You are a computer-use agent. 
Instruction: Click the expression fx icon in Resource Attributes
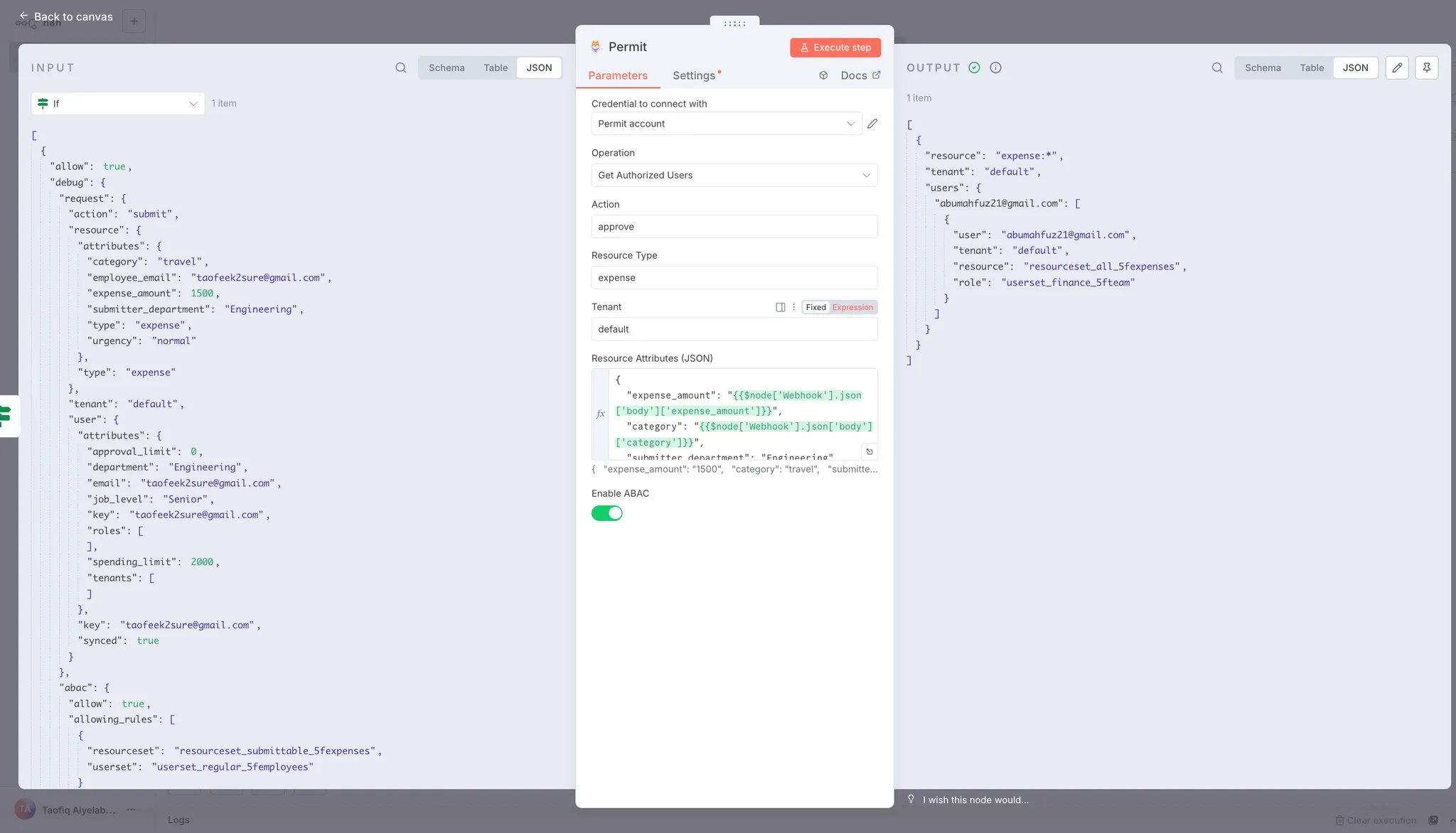click(600, 414)
